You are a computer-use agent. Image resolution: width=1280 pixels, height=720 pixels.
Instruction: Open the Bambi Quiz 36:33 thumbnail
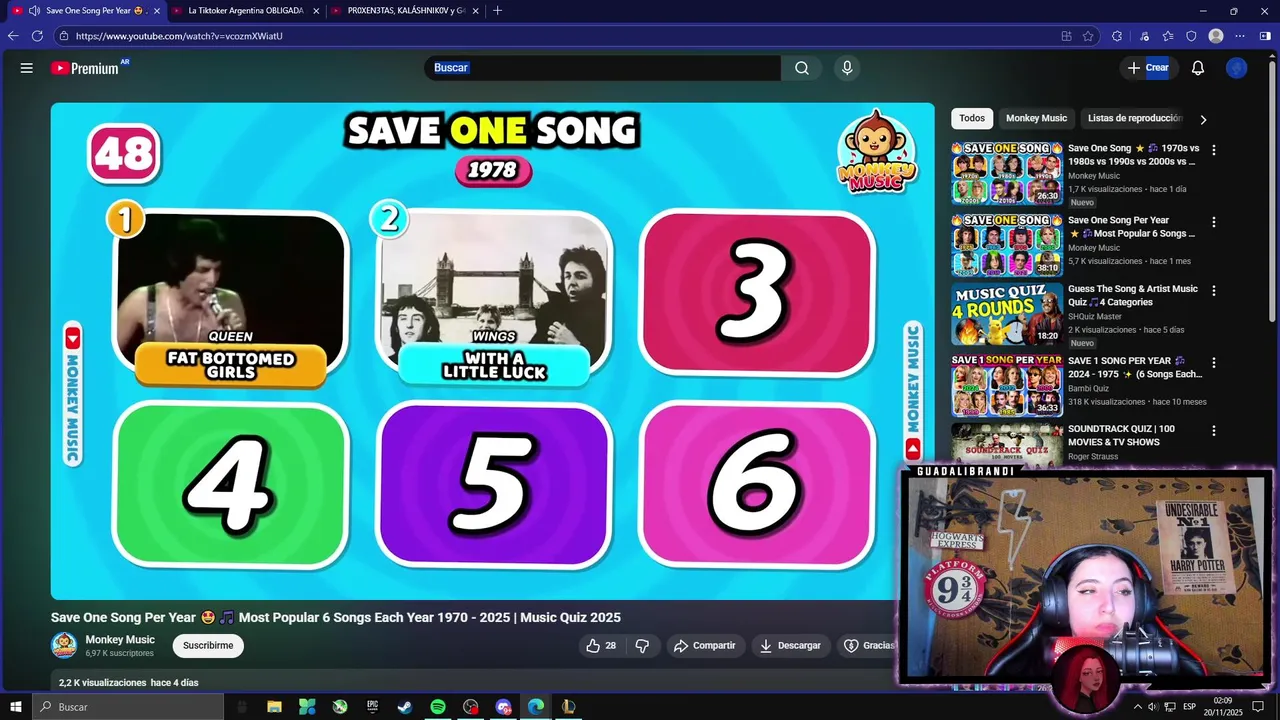click(x=1006, y=385)
